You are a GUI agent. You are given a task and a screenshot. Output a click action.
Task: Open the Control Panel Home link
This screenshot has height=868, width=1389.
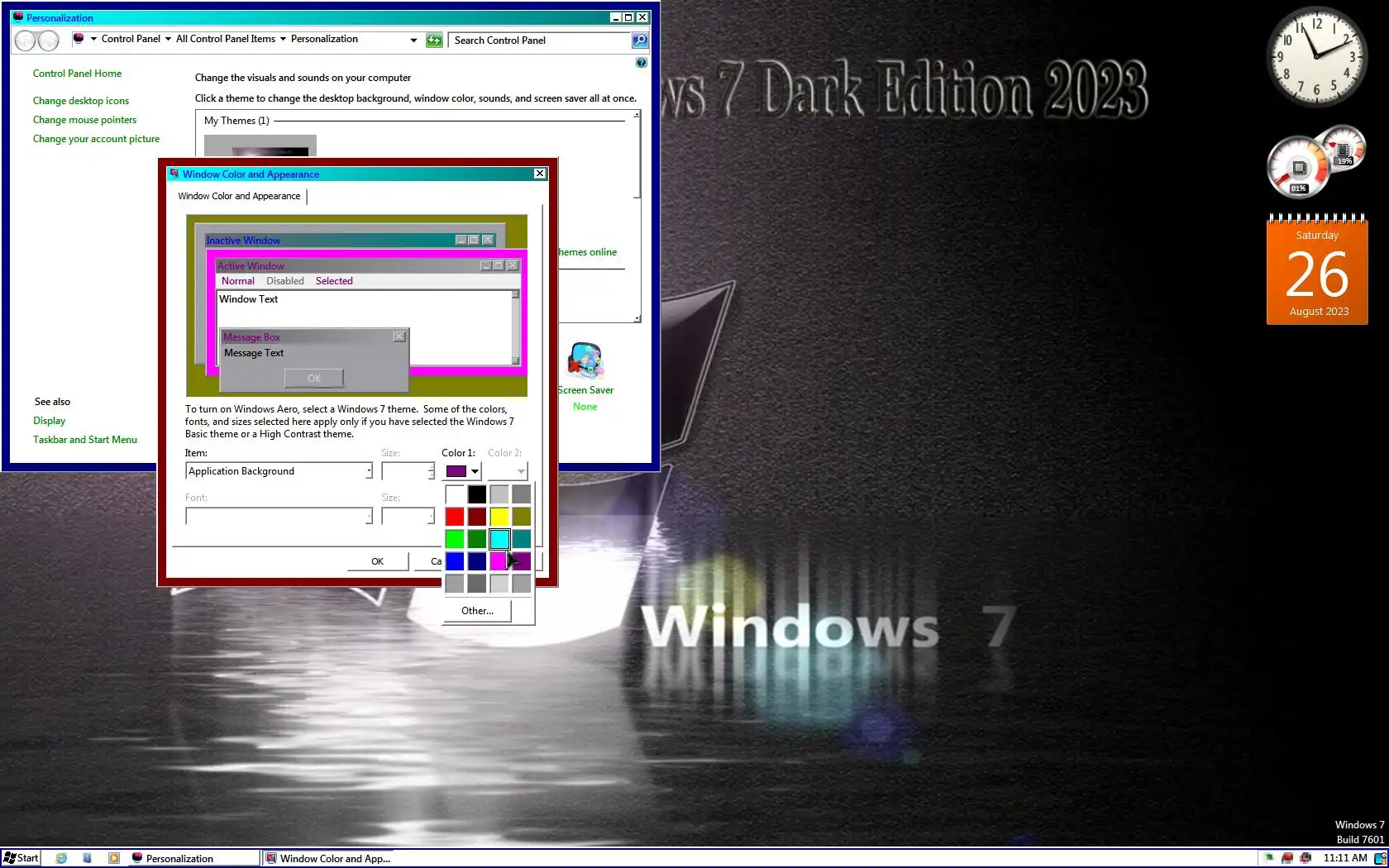(x=77, y=74)
